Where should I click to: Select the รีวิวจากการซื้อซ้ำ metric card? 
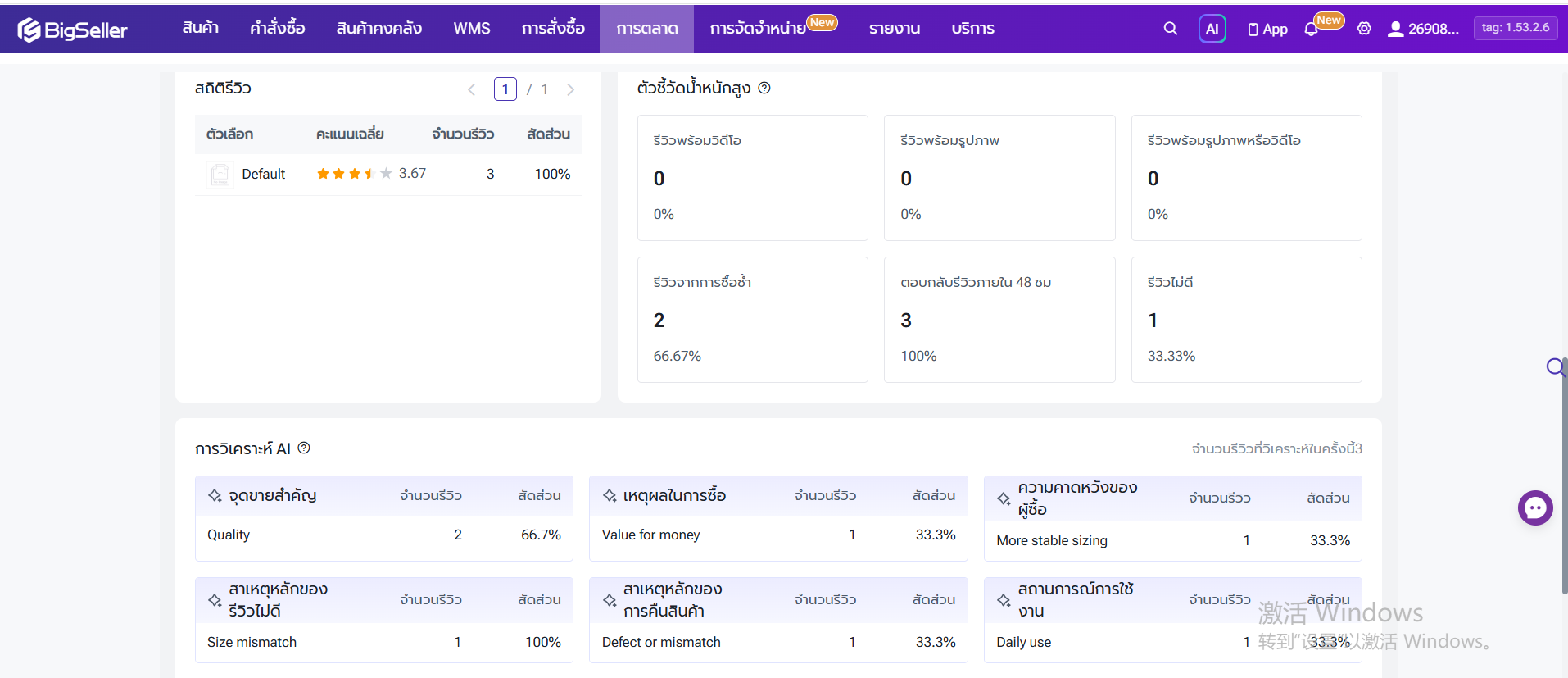tap(753, 320)
